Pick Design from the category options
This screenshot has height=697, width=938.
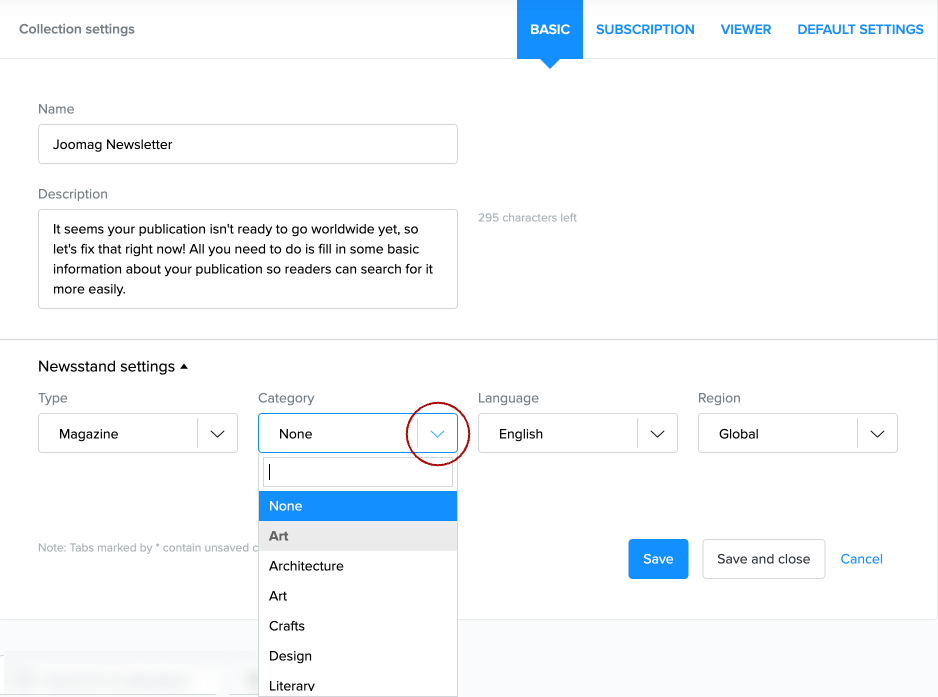click(x=290, y=656)
